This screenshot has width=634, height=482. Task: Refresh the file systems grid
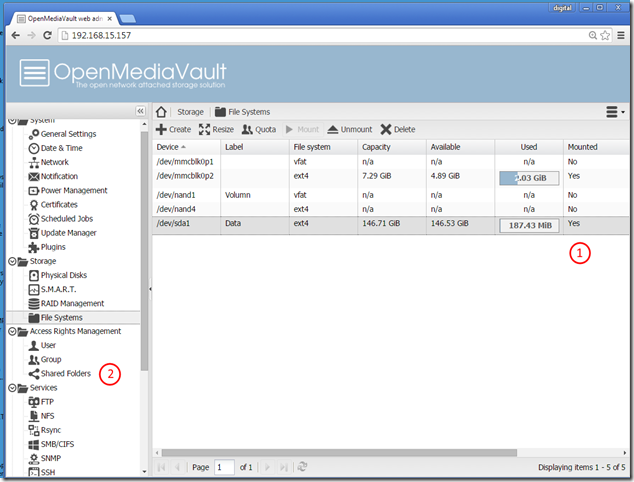[302, 467]
